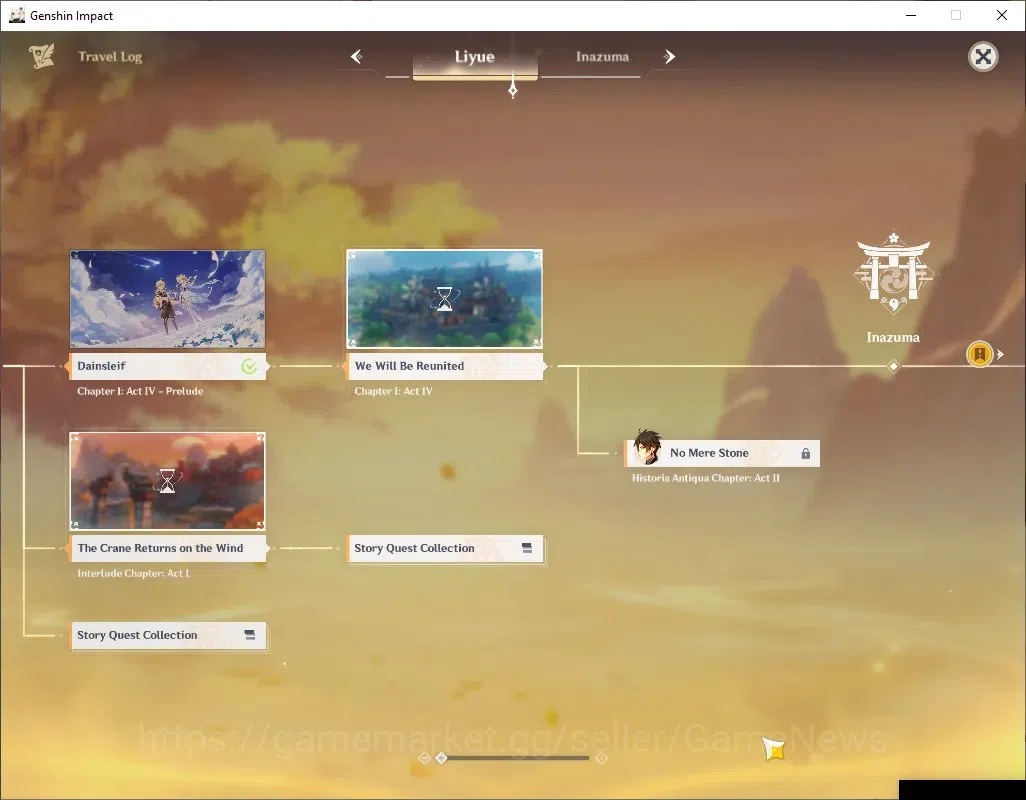Click the golden bookmark icon at timeline end

pos(980,354)
